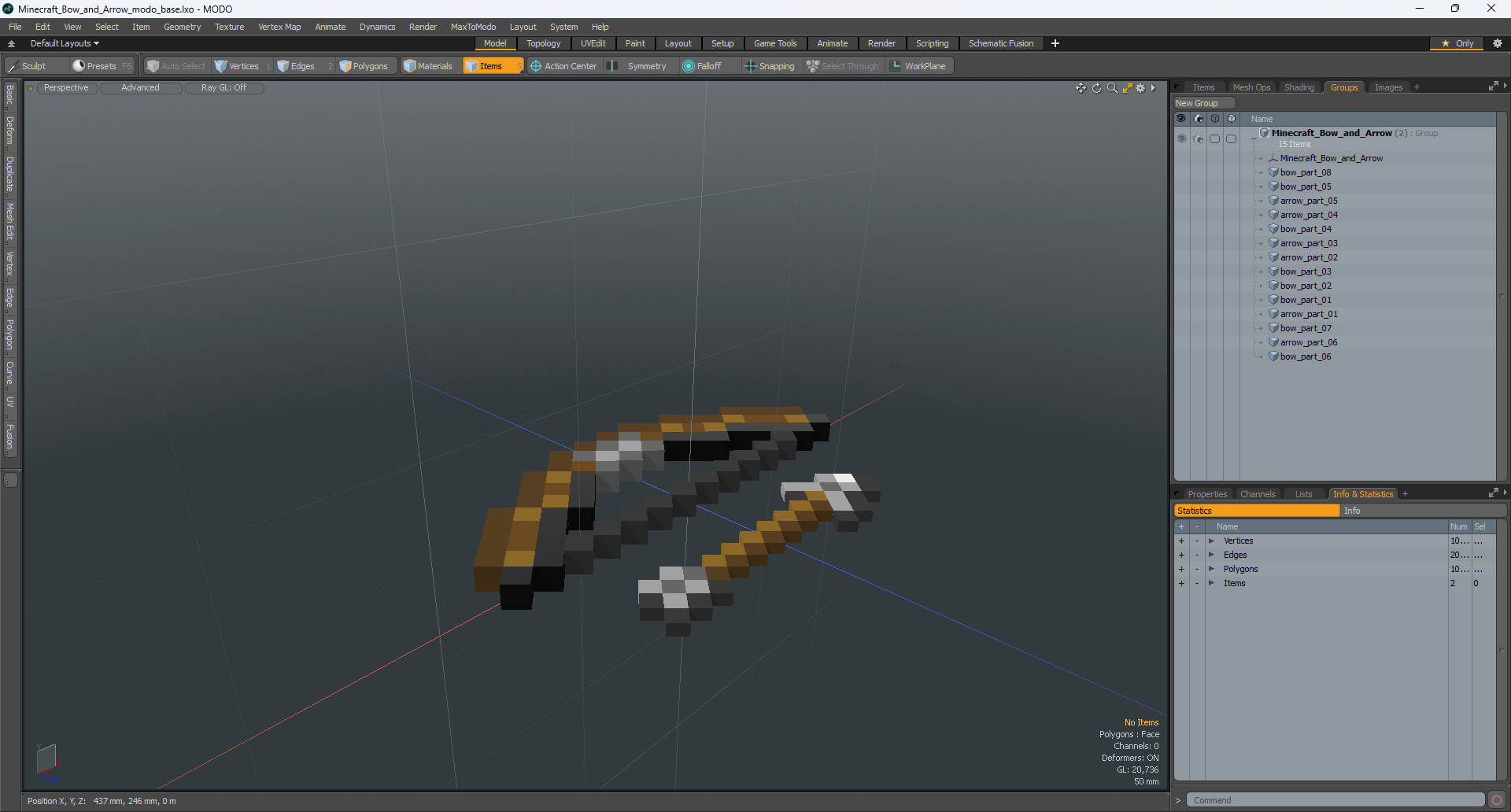Click minus button on Polygons row
Screen dimensions: 1511x812
pos(1197,569)
